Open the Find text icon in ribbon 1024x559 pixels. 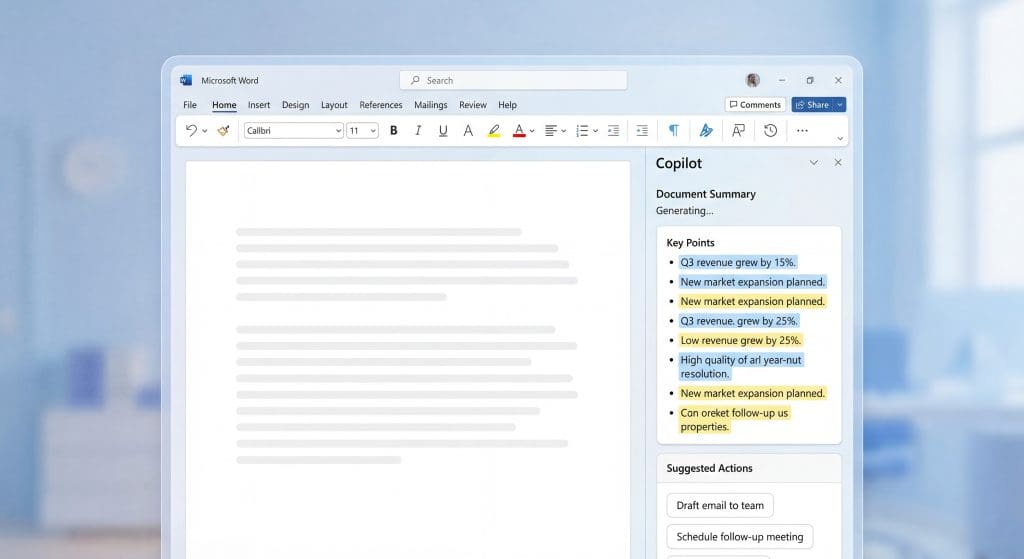pos(738,130)
